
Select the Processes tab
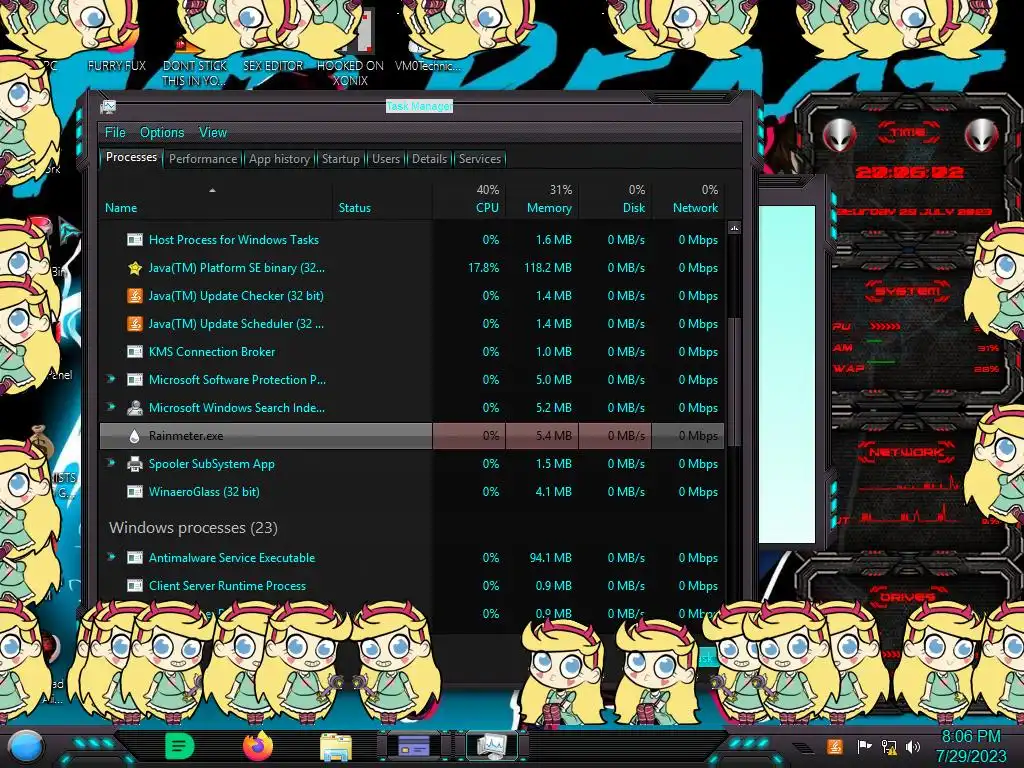click(131, 157)
